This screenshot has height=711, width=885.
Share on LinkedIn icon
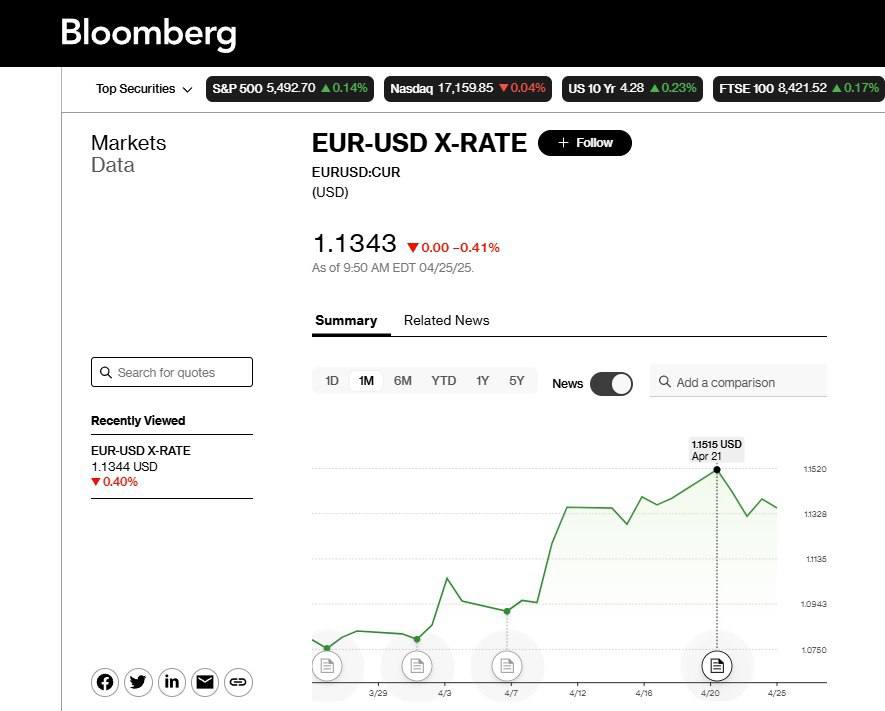tap(172, 682)
